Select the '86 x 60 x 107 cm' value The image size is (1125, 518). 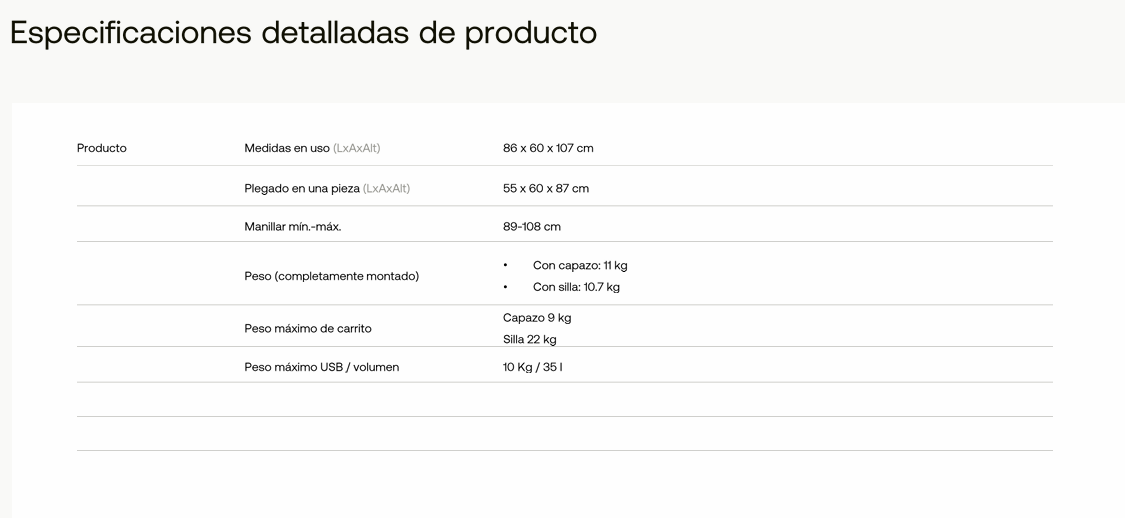pyautogui.click(x=548, y=149)
